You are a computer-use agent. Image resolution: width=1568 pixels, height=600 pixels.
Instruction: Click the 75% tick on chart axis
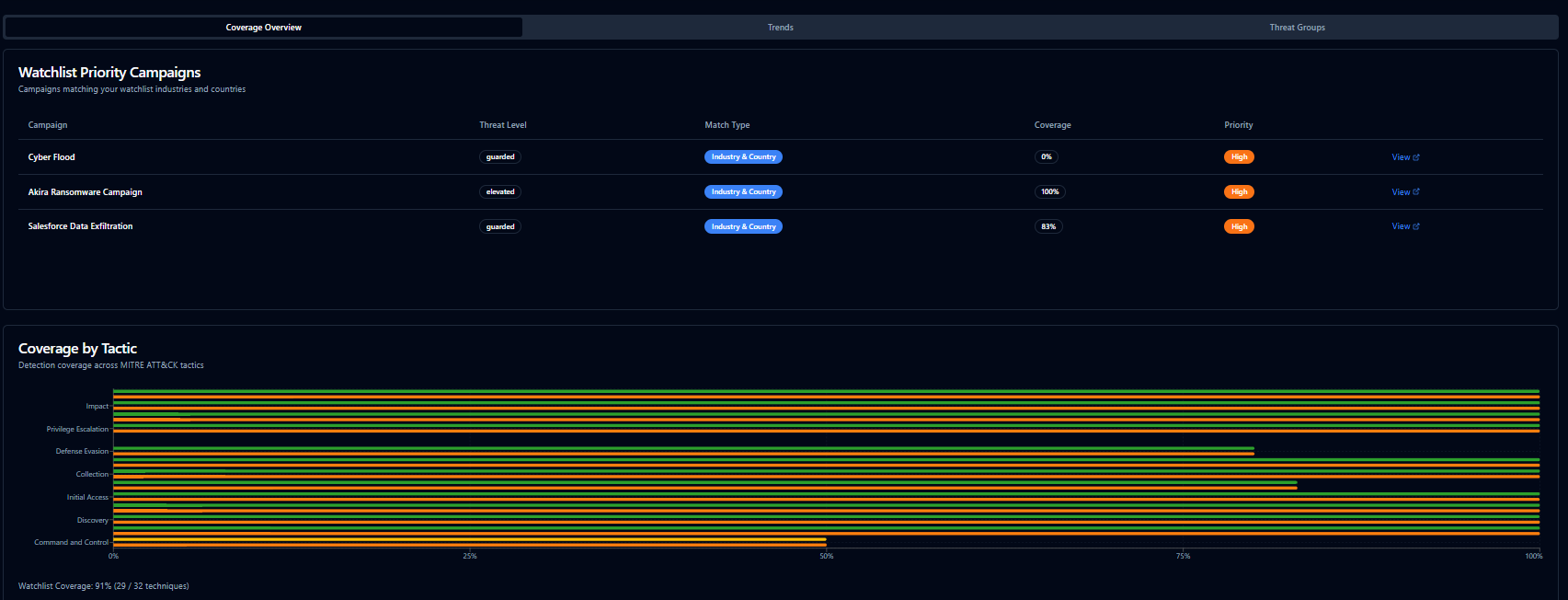click(x=1183, y=556)
